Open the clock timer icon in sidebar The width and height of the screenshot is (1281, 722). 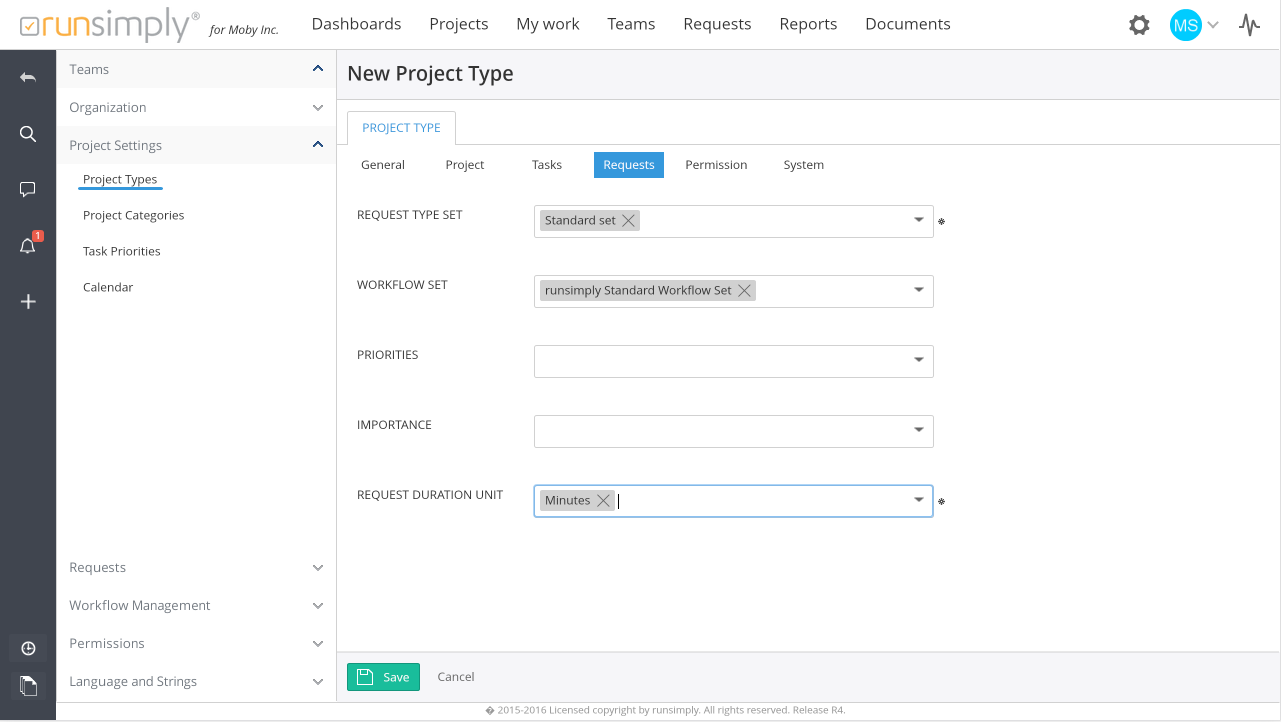point(28,648)
